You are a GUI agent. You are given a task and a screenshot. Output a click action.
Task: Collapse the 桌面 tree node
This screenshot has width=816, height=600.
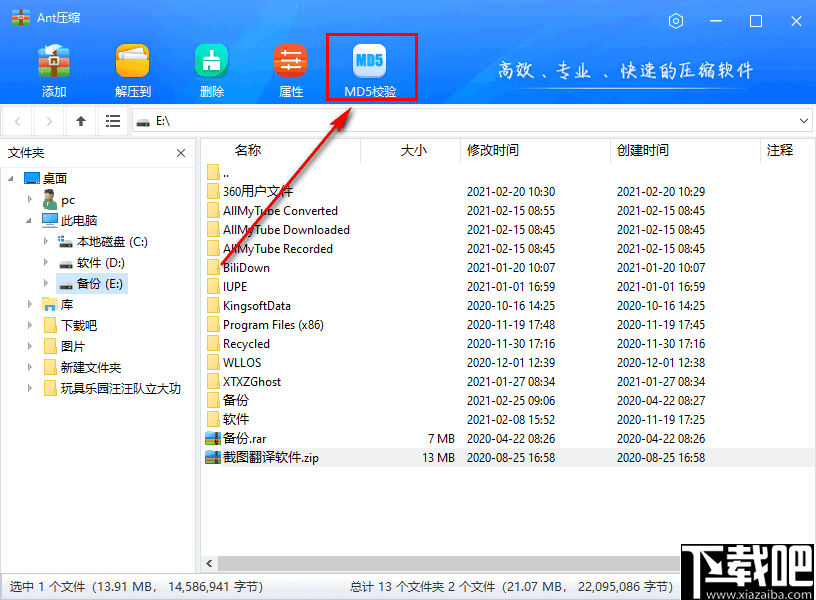[x=11, y=178]
